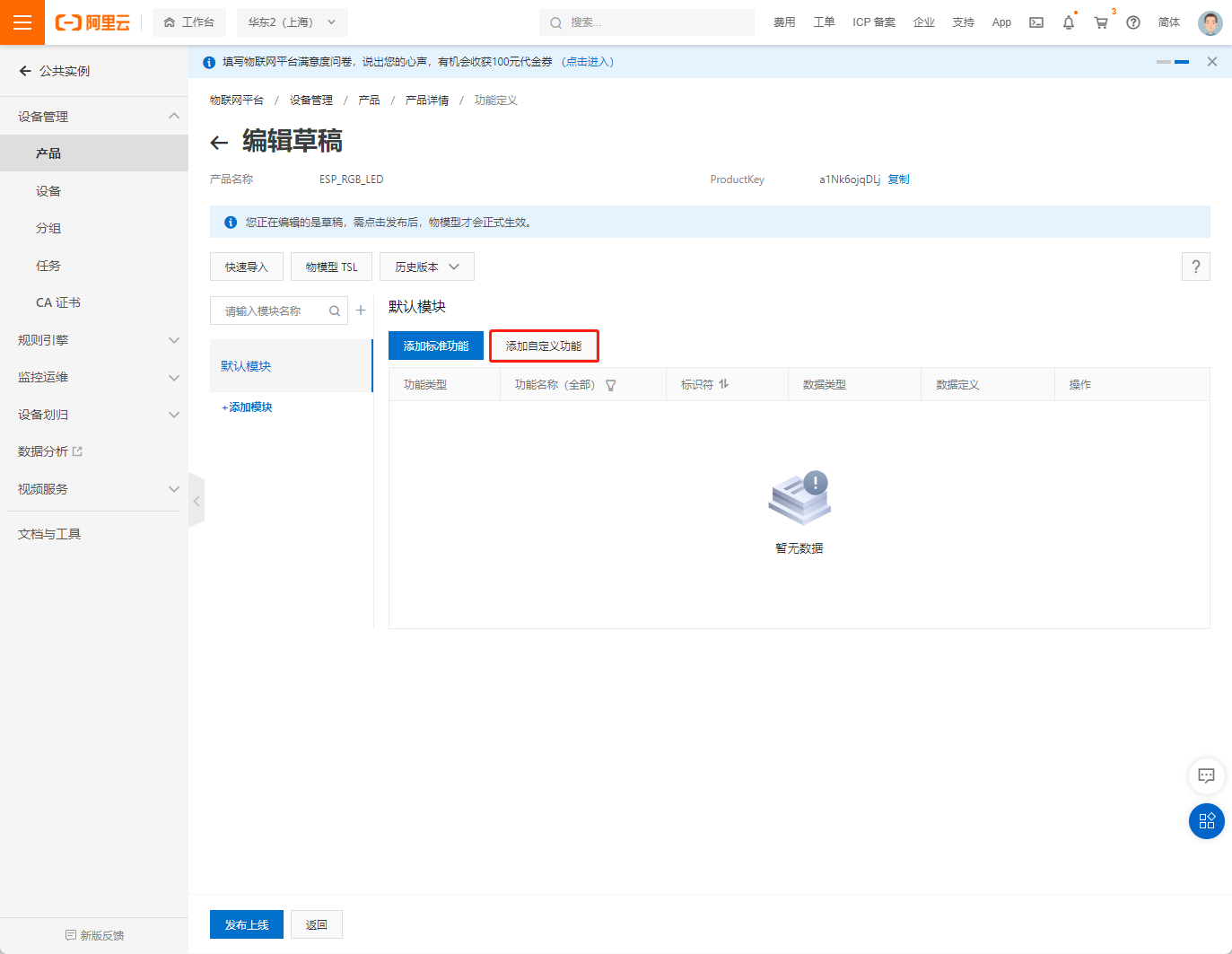Open 数据分析 external link
The height and width of the screenshot is (954, 1232).
coord(50,451)
